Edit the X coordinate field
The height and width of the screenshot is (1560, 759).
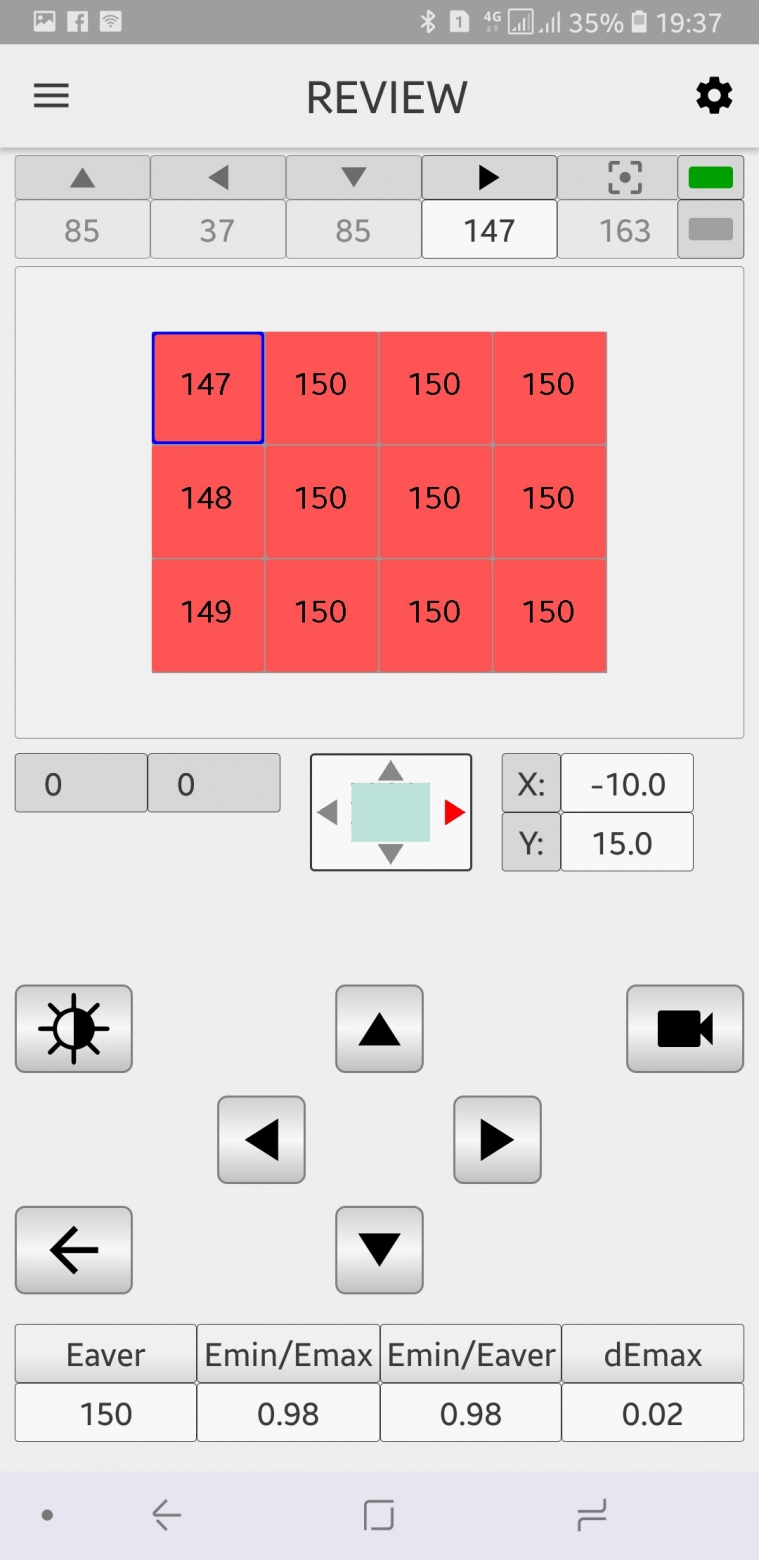click(627, 784)
